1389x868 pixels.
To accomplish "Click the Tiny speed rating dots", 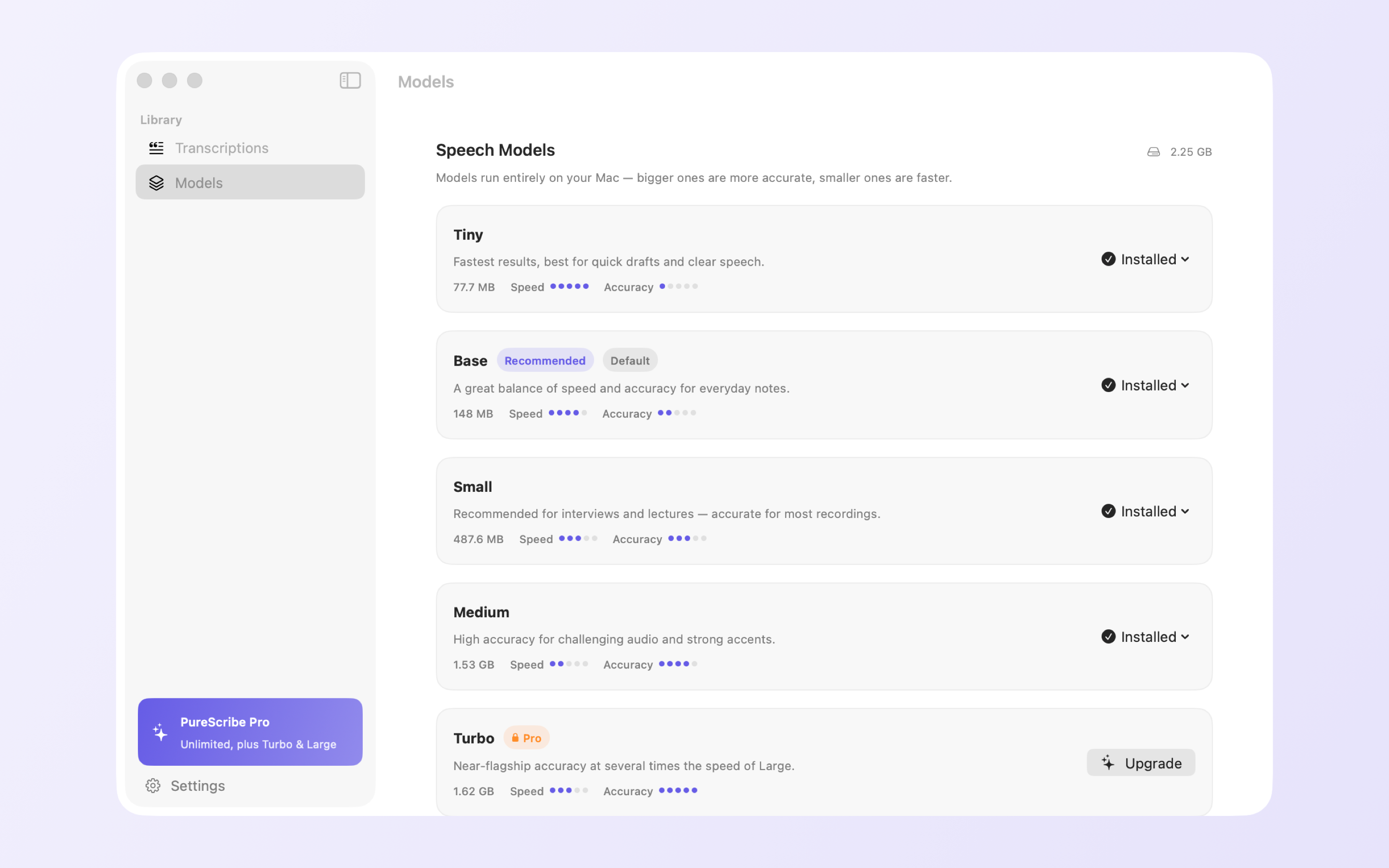I will click(x=570, y=286).
